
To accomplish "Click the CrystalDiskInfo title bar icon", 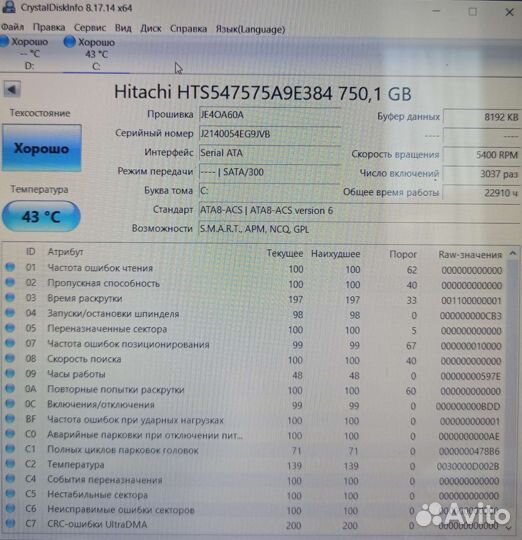I will pyautogui.click(x=9, y=7).
